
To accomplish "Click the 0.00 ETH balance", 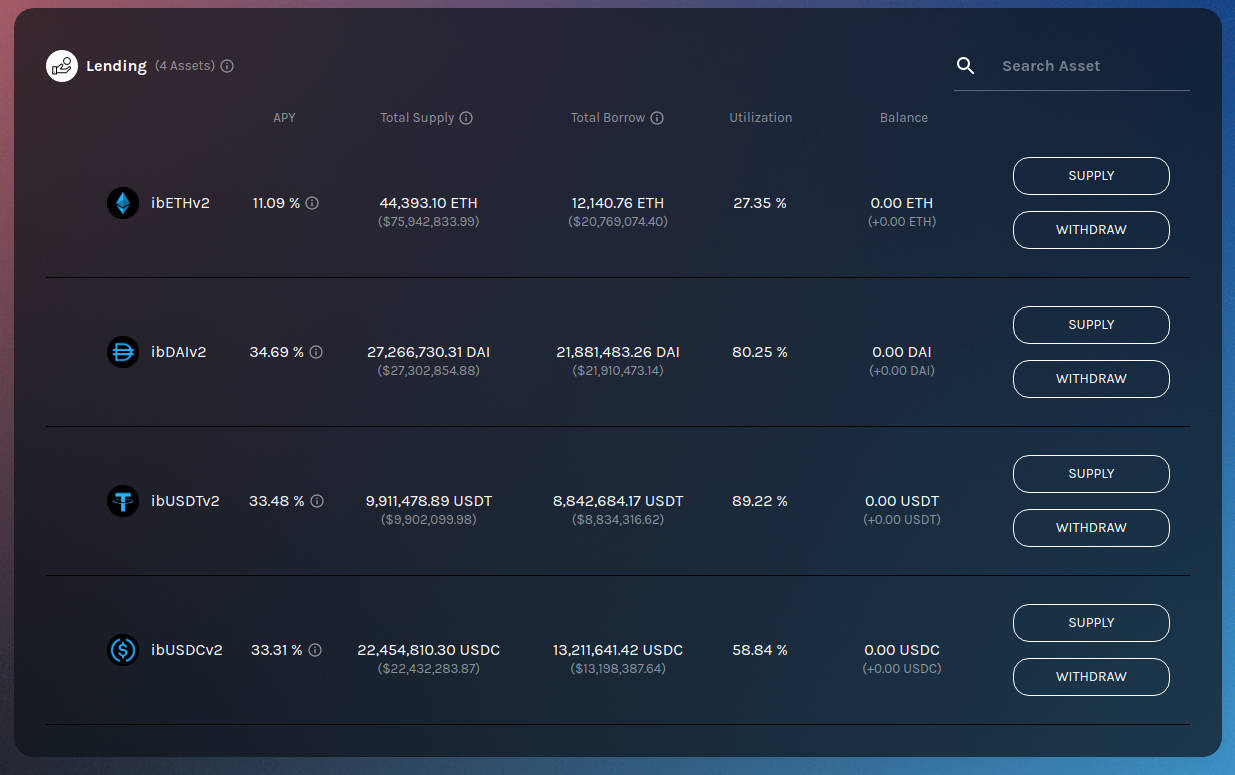I will pyautogui.click(x=902, y=203).
